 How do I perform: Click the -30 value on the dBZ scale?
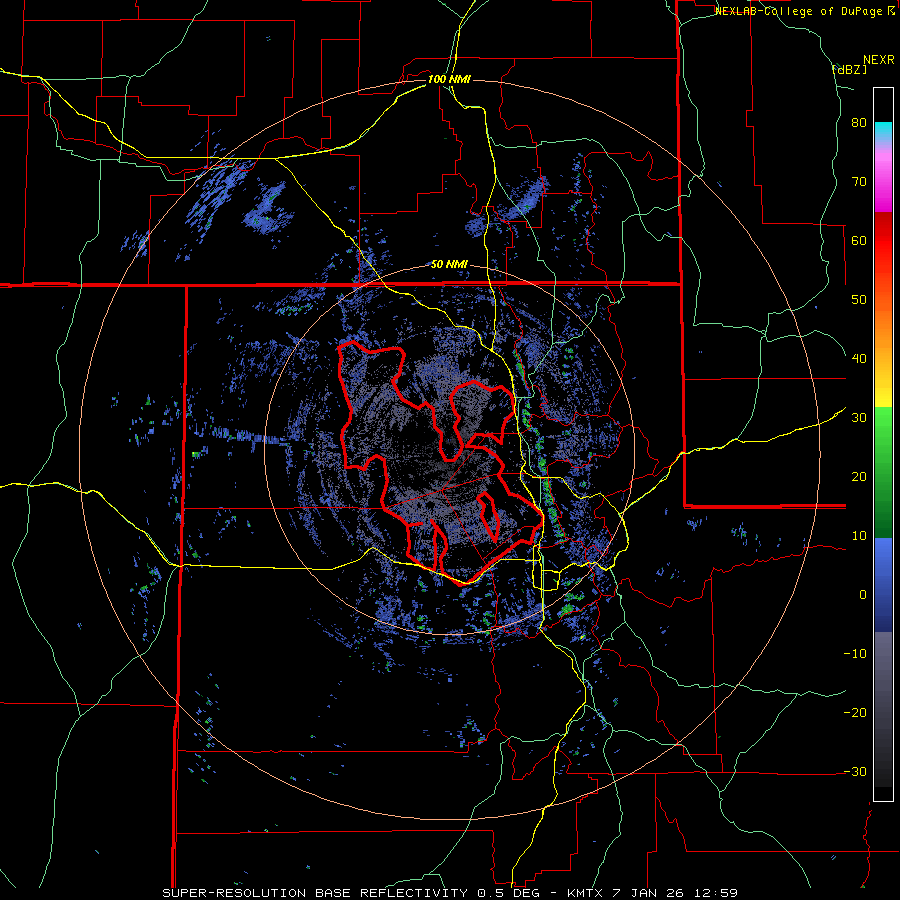[855, 771]
